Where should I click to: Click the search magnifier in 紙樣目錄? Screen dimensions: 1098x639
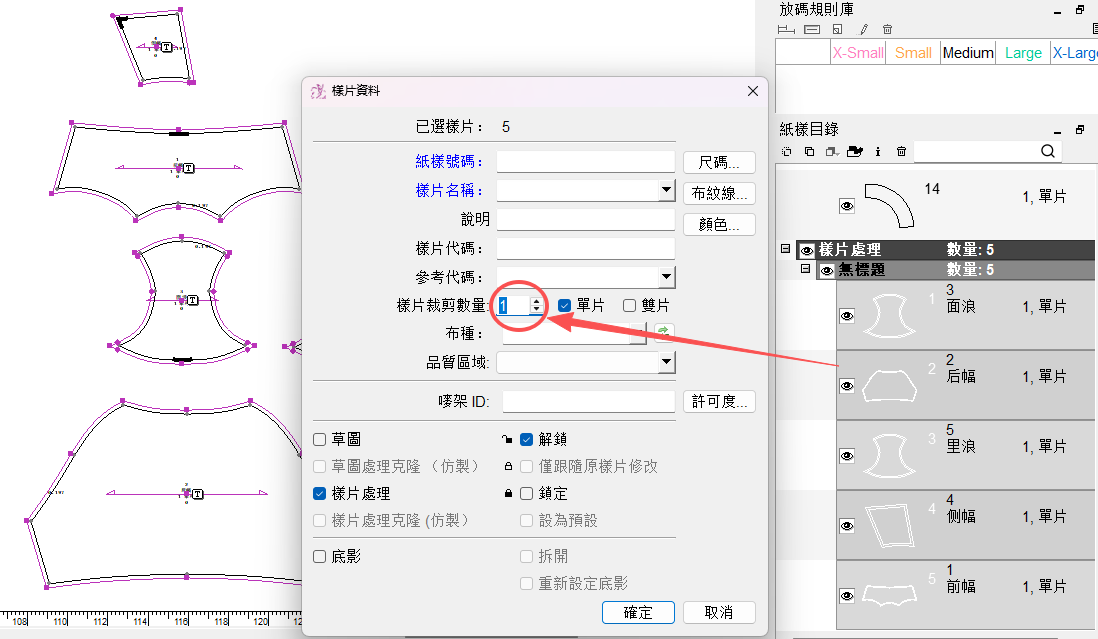1048,151
